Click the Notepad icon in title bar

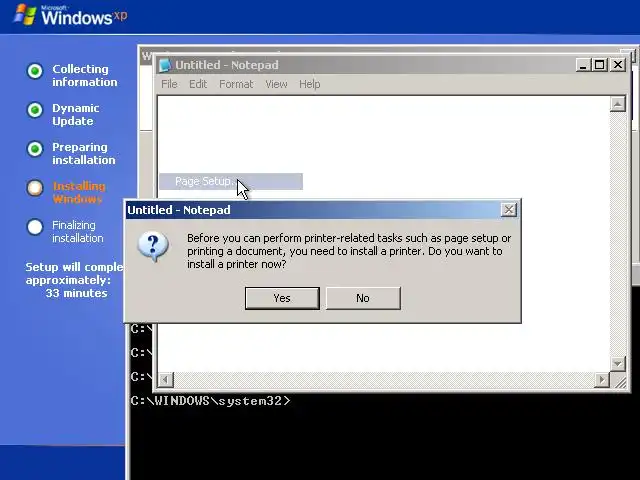click(x=165, y=65)
